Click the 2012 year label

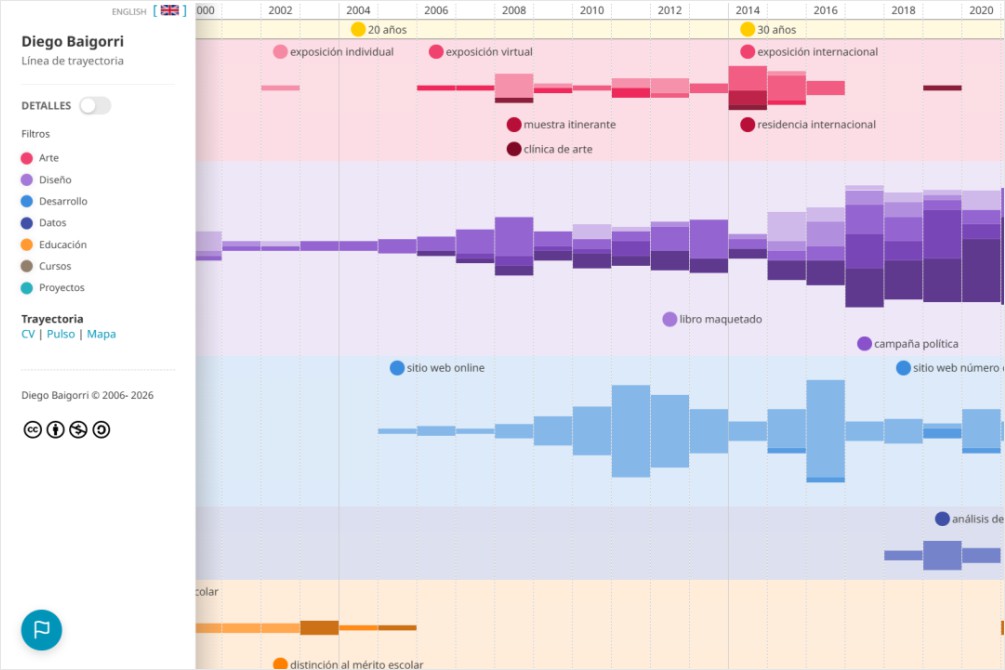click(670, 10)
